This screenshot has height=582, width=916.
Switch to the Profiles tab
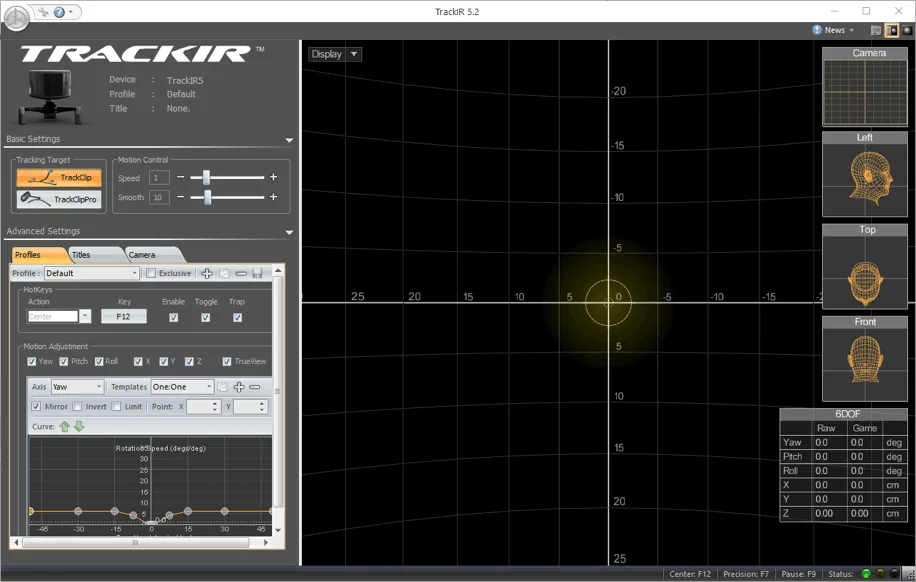37,255
